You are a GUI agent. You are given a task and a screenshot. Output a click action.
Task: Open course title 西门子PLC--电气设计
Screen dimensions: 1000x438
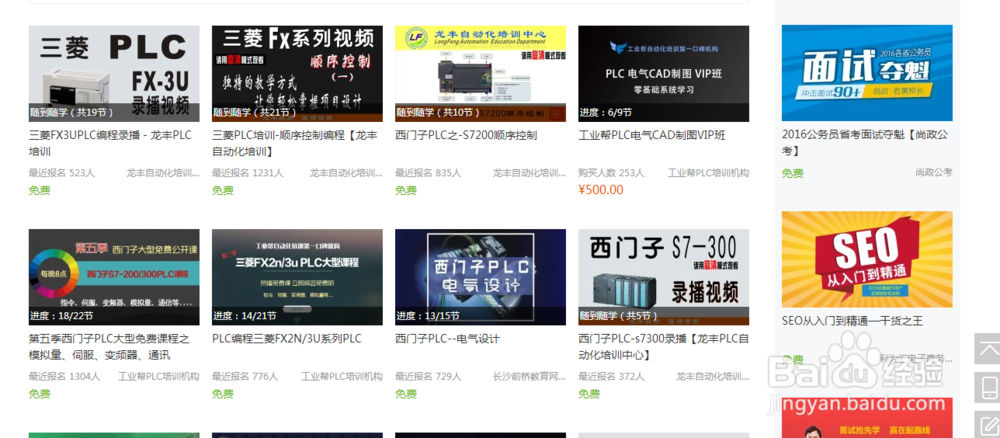point(447,339)
